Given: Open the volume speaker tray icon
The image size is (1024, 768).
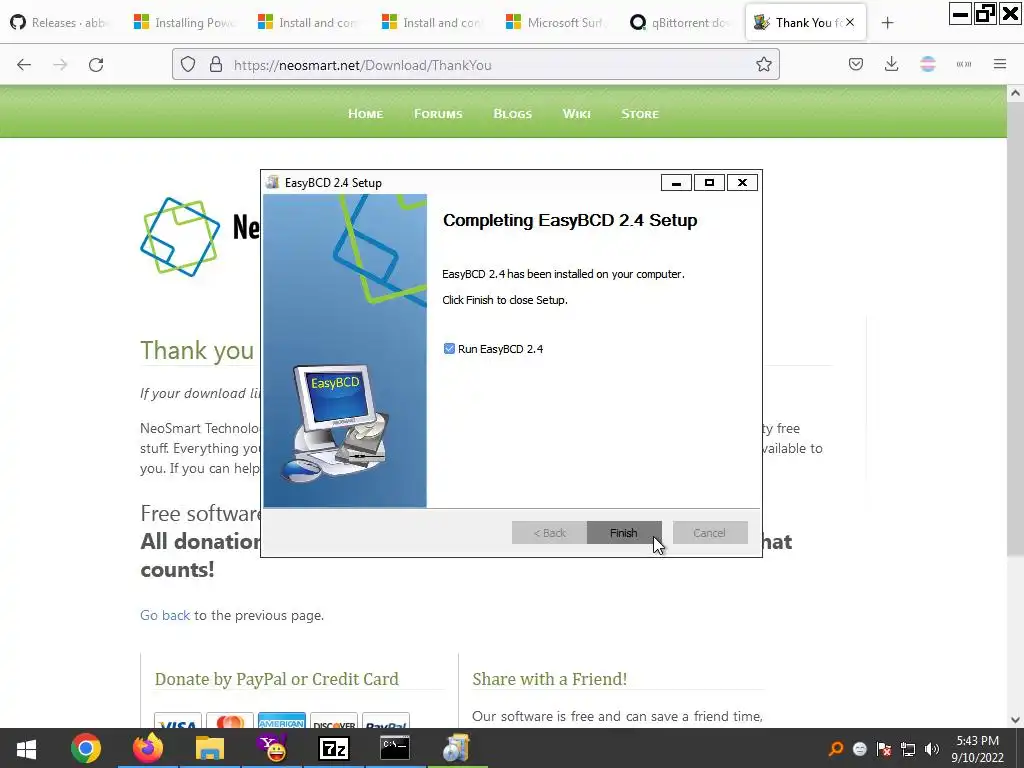Looking at the screenshot, I should 932,749.
